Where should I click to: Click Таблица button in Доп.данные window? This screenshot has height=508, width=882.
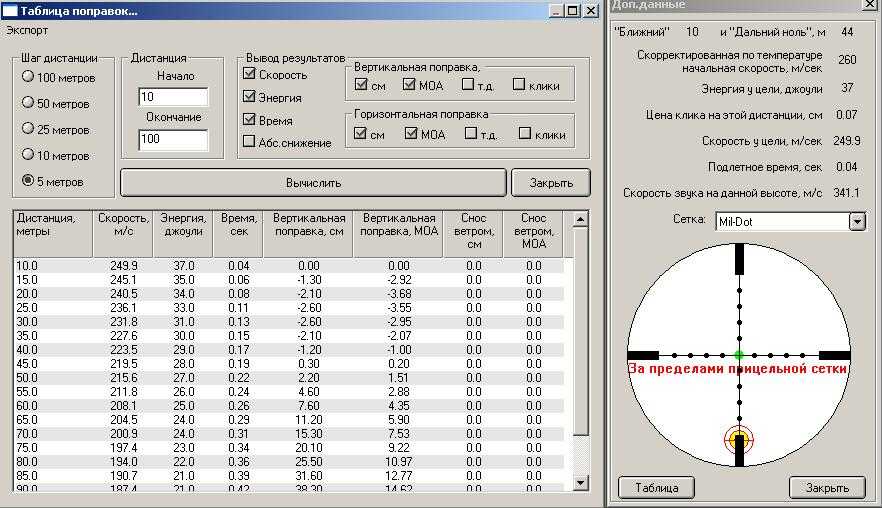point(656,488)
